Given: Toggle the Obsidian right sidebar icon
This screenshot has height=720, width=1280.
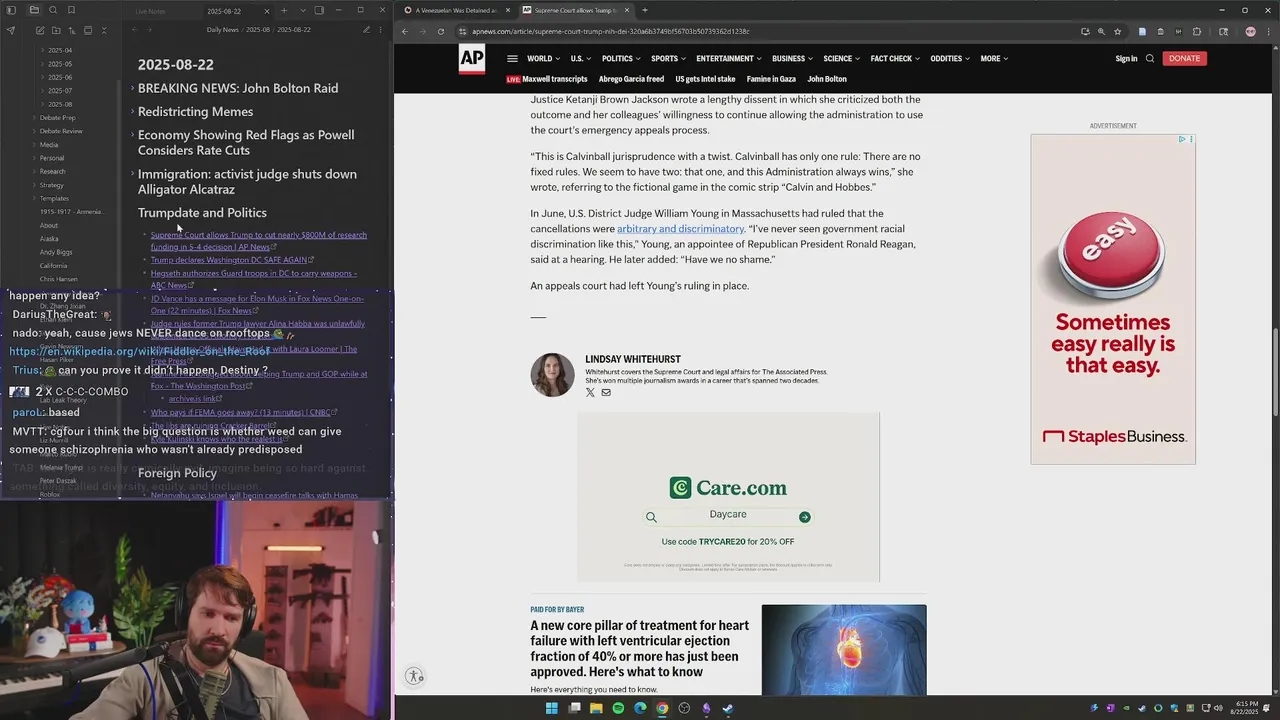Looking at the screenshot, I should [x=319, y=10].
